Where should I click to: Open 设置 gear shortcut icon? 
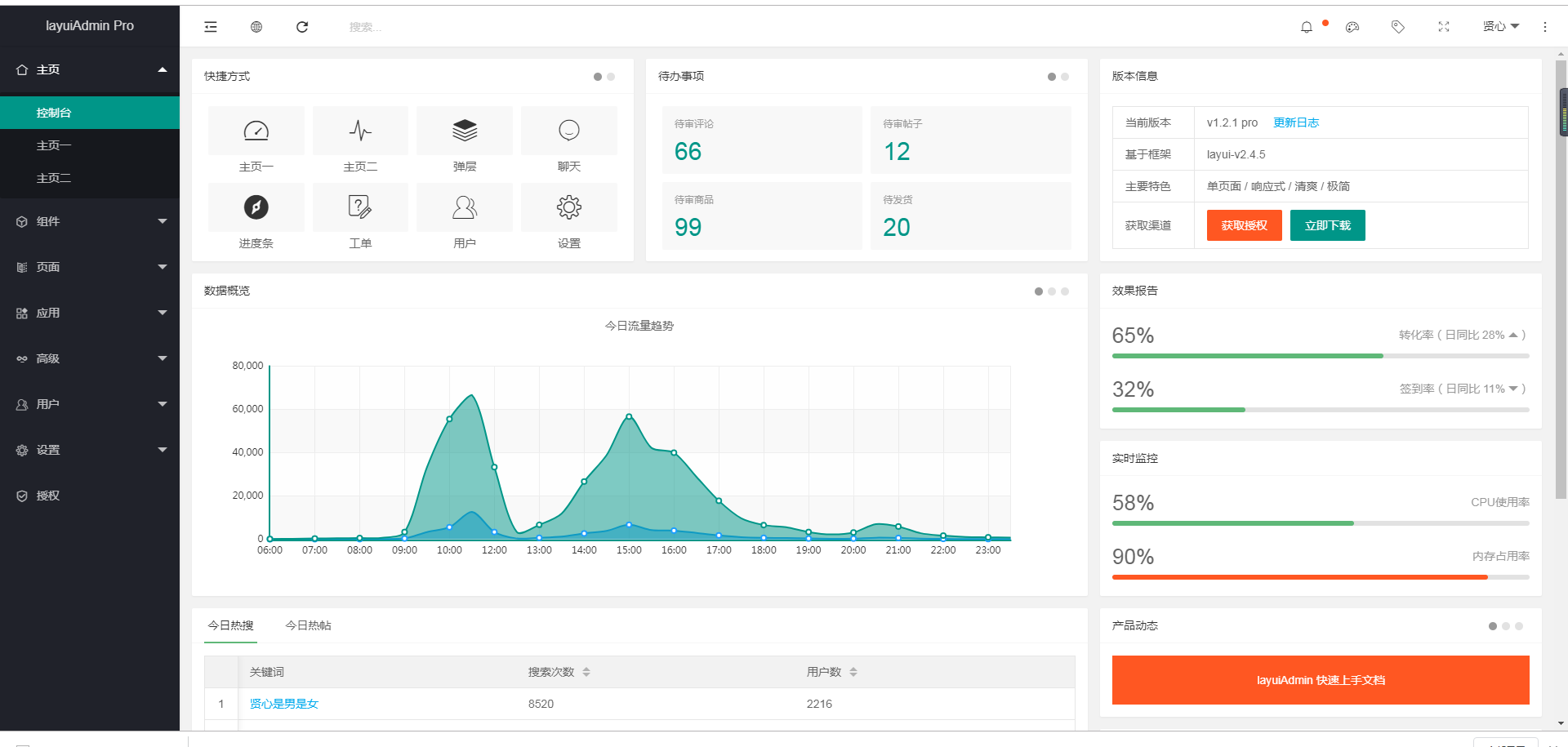(x=569, y=207)
